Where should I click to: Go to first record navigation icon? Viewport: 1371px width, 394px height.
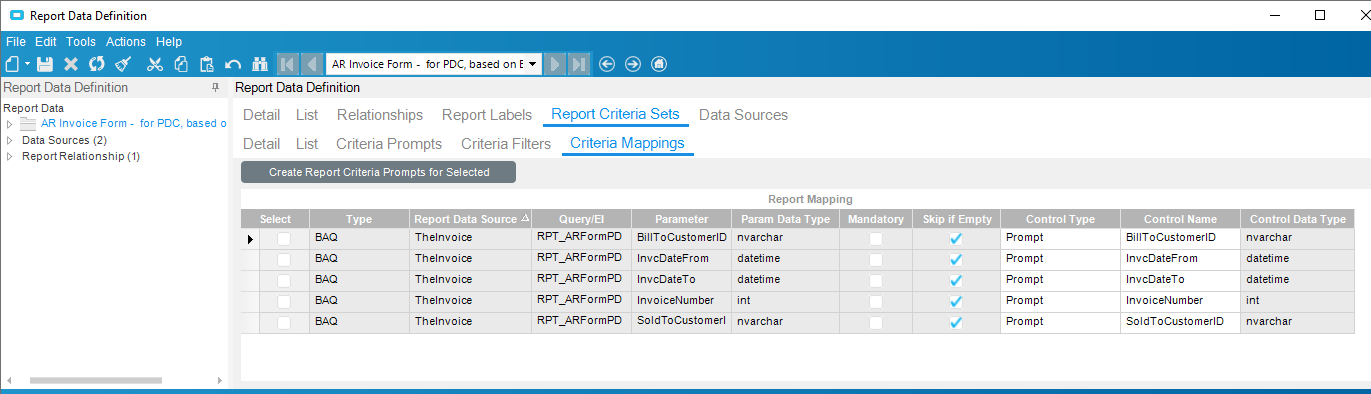point(287,64)
